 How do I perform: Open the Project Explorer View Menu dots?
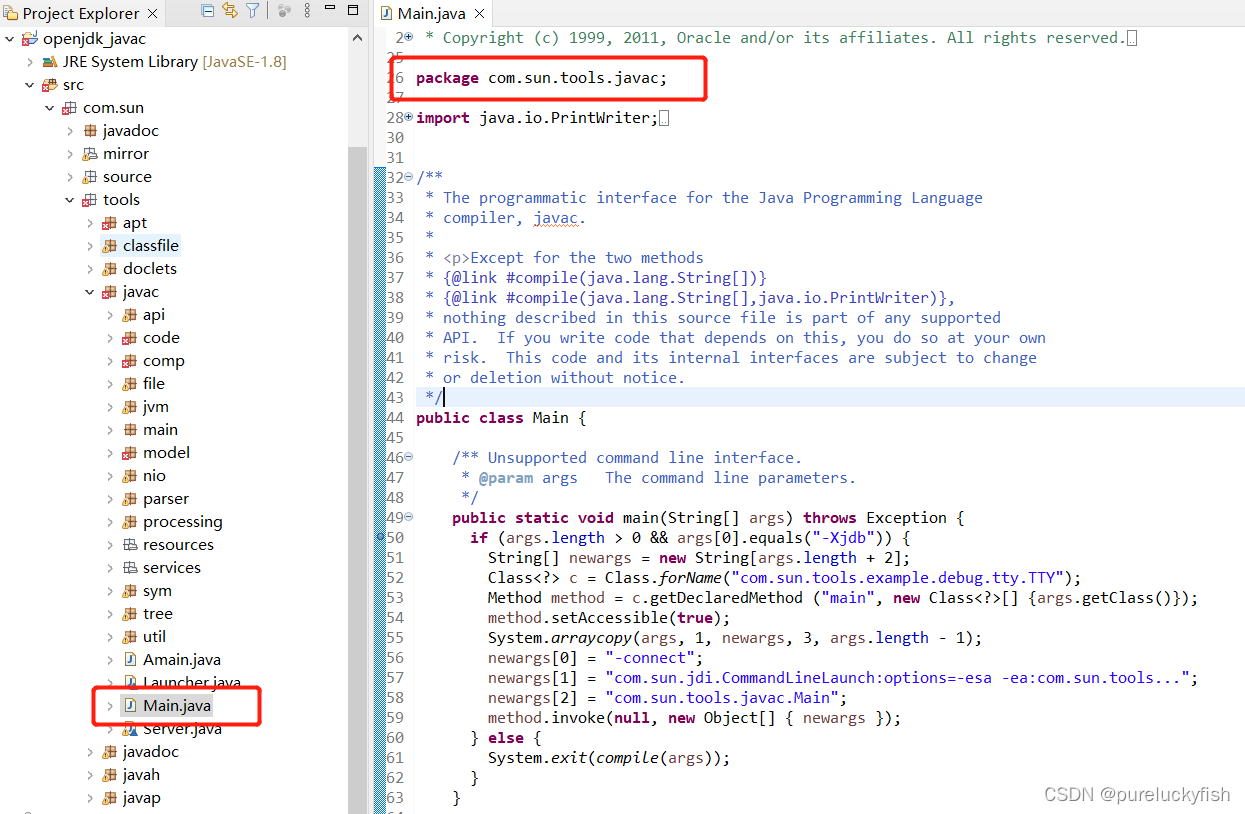308,11
